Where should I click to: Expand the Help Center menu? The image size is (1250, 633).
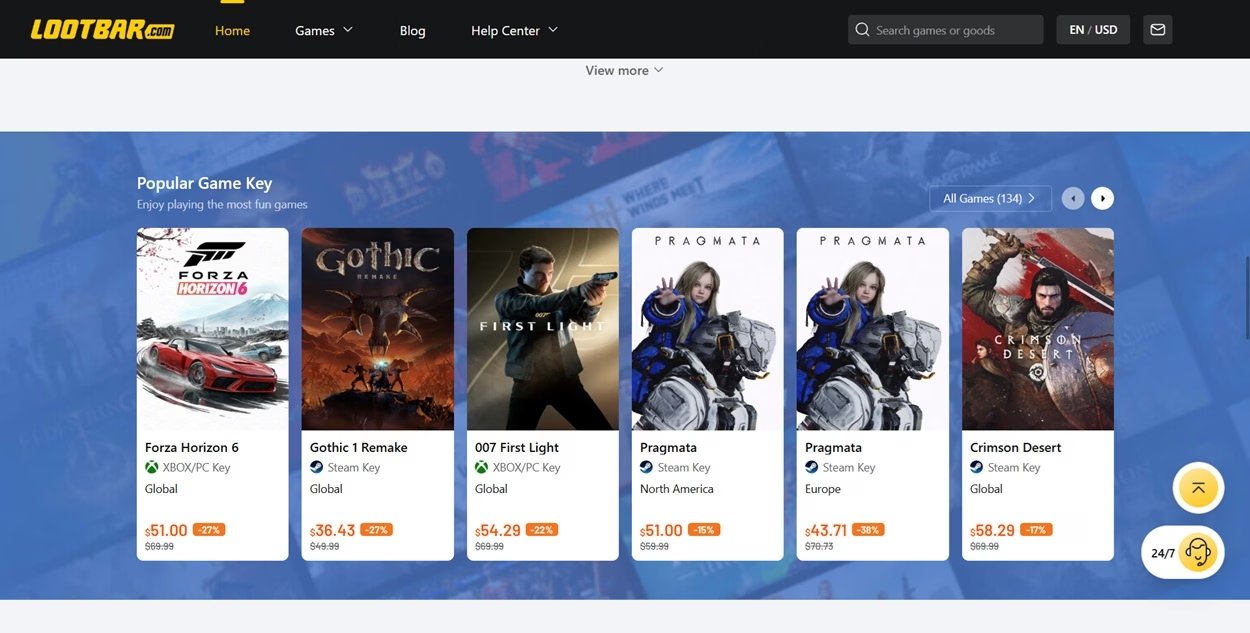pos(514,30)
